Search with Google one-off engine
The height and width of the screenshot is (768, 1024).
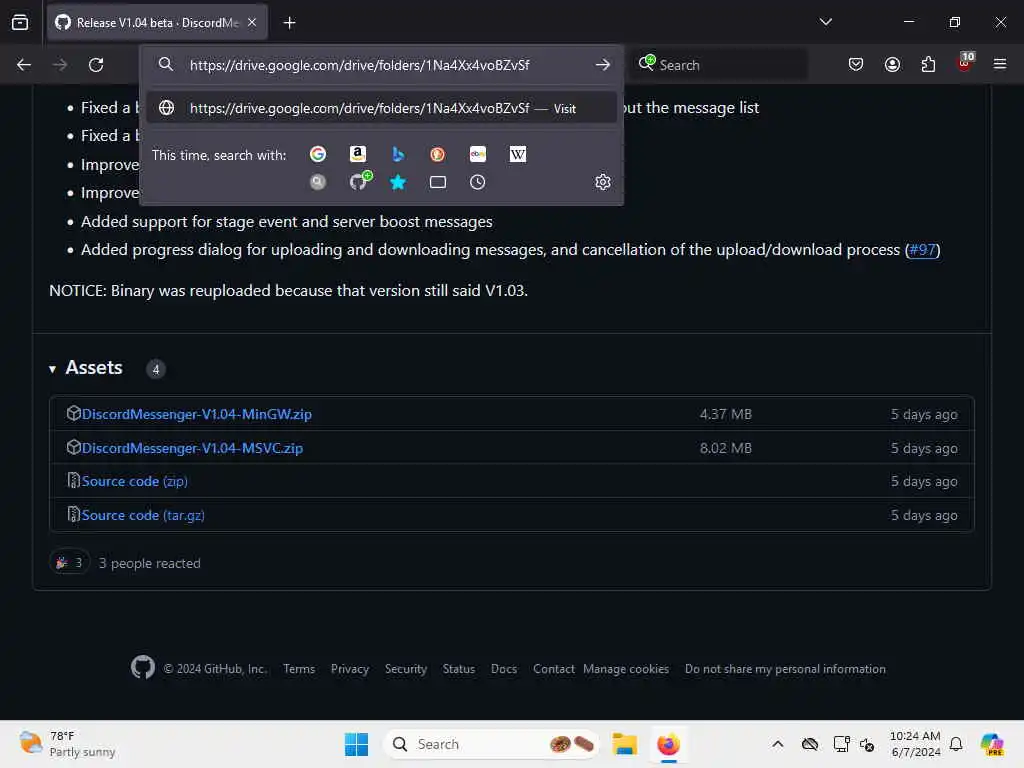(318, 154)
